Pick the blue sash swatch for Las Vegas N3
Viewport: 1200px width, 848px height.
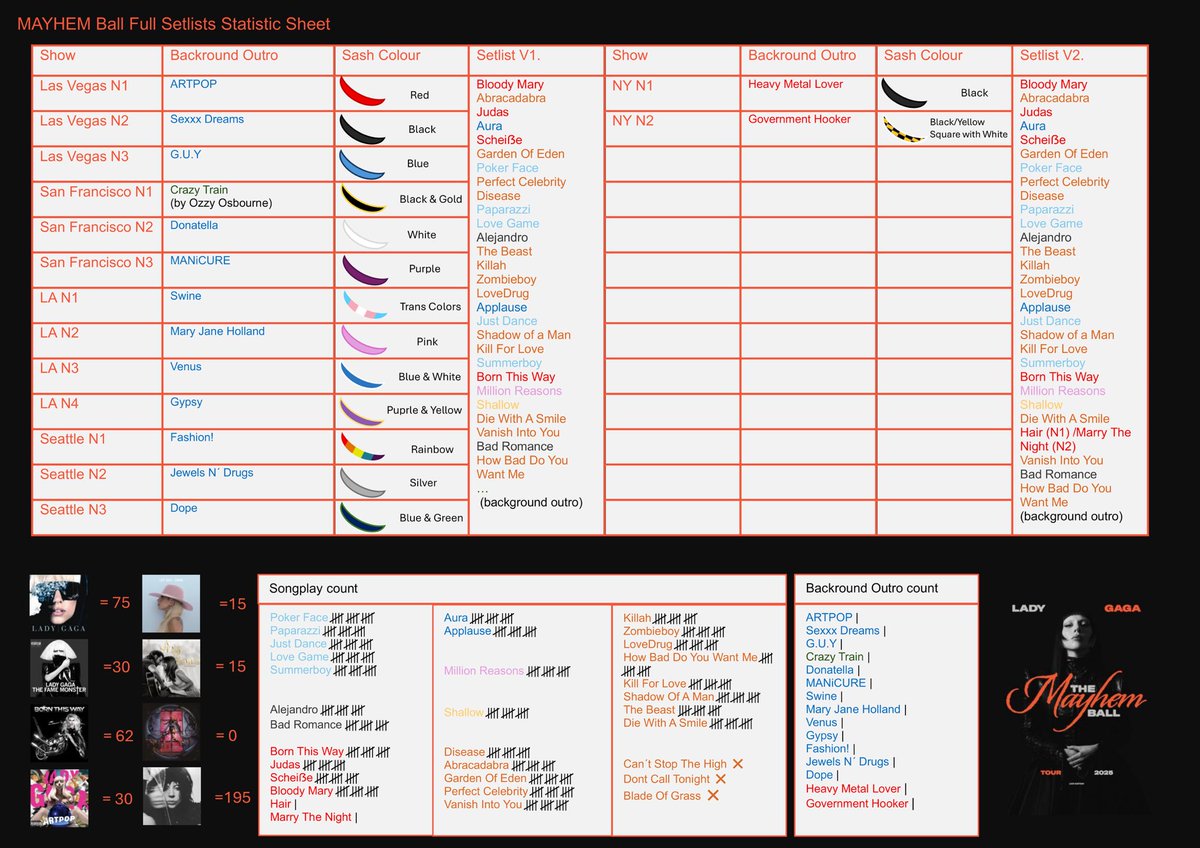click(362, 163)
